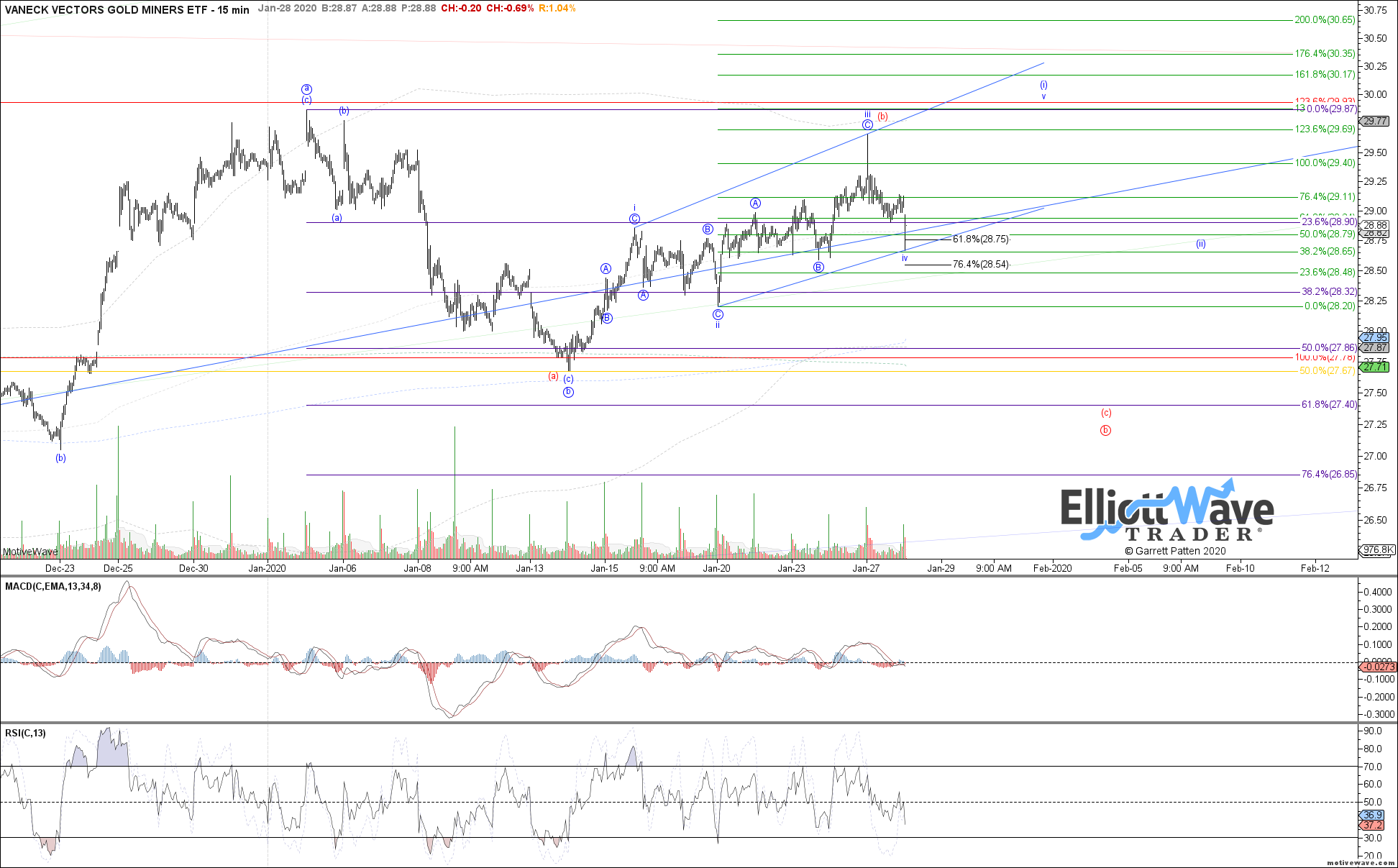Select the 123.6%(29.69) Fibonacci label
The image size is (1398, 868).
(x=1325, y=129)
